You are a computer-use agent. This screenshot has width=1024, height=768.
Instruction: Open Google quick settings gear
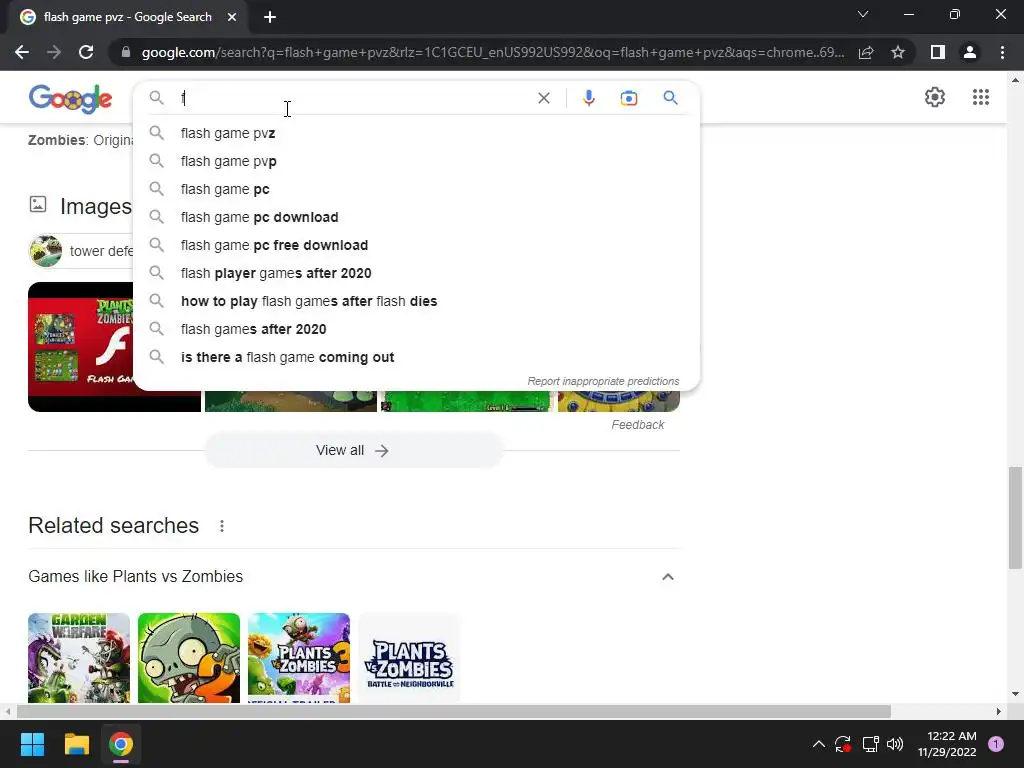pyautogui.click(x=935, y=97)
